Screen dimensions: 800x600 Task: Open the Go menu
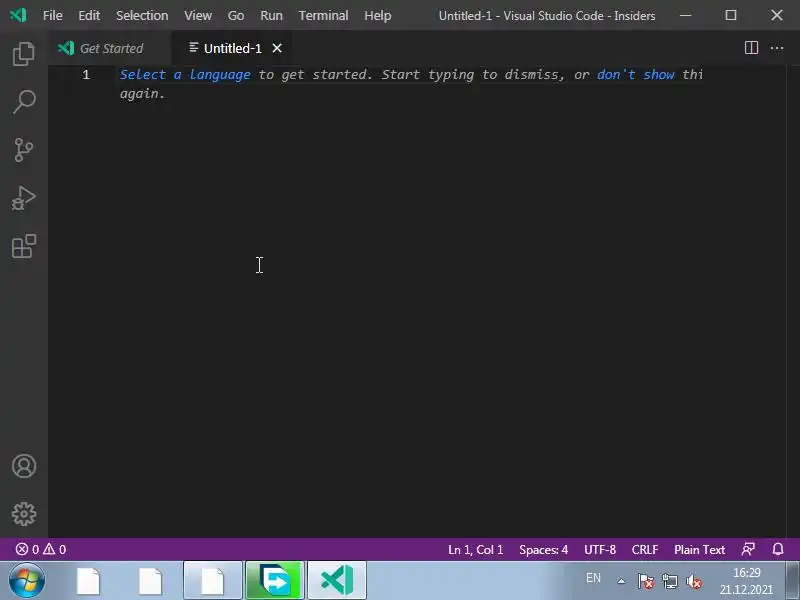coord(236,15)
